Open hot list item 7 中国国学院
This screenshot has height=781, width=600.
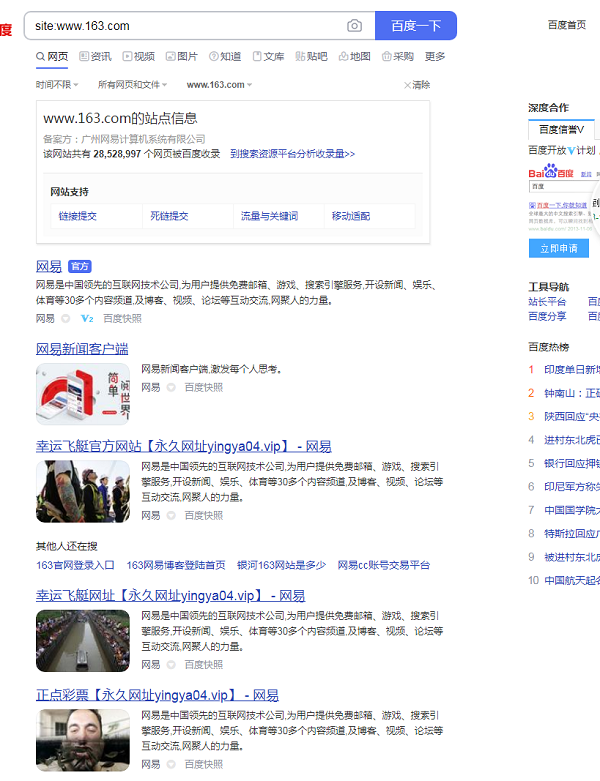(x=572, y=510)
